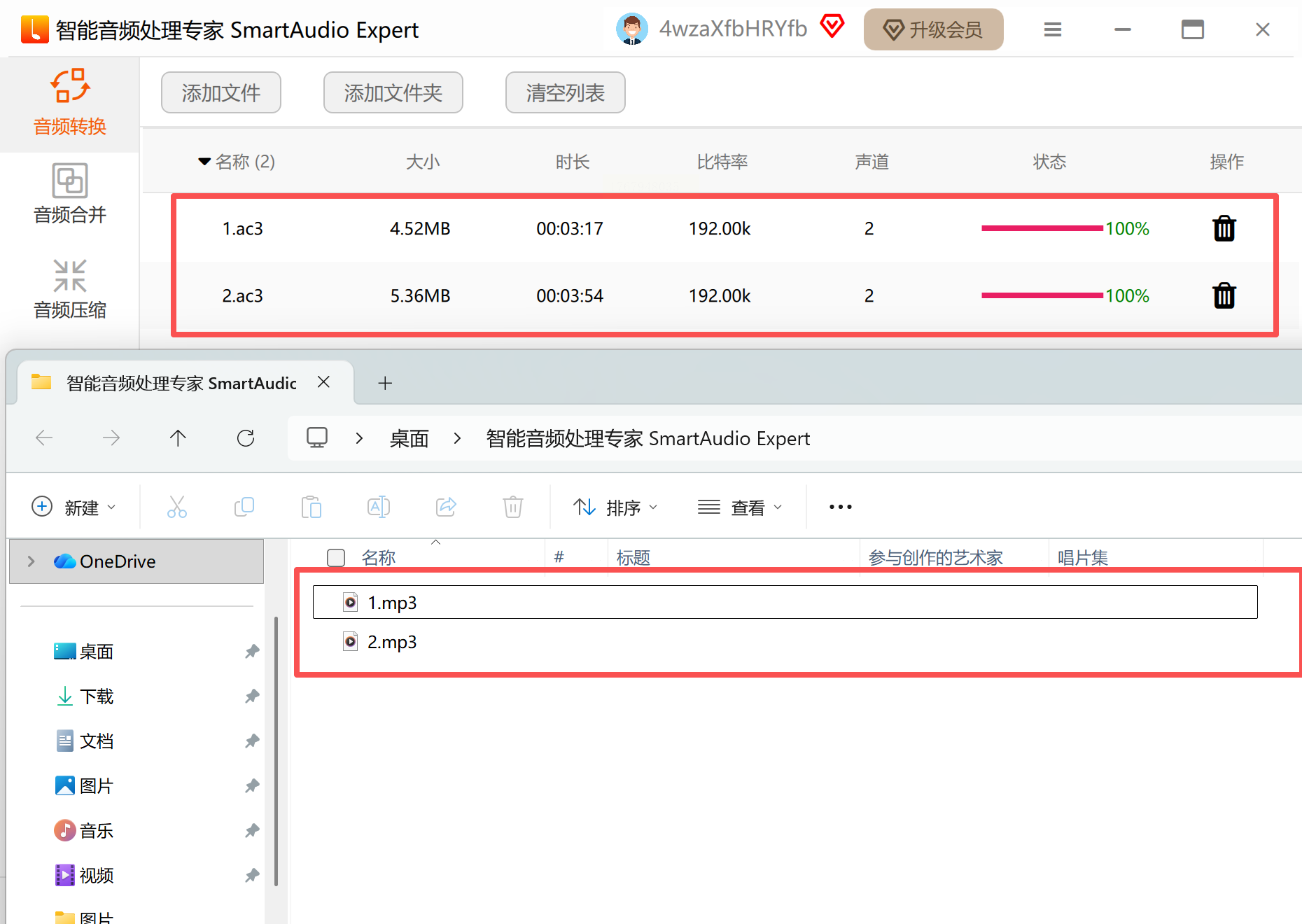The image size is (1302, 924).
Task: Click the Cut scissors icon in Explorer
Action: [177, 507]
